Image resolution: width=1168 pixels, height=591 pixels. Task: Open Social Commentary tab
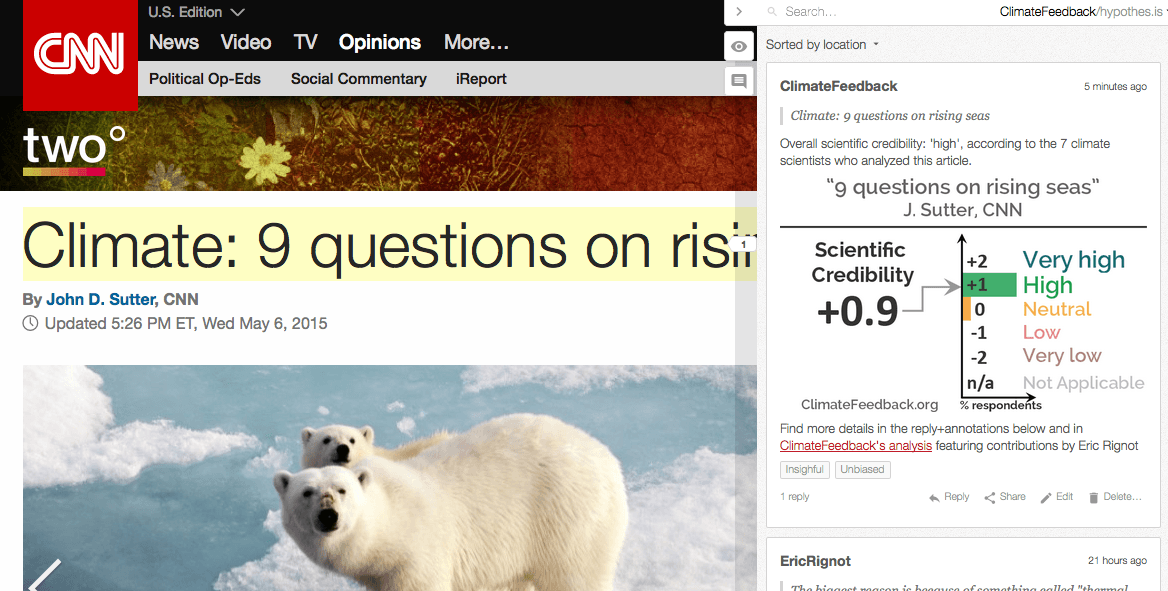tap(358, 79)
